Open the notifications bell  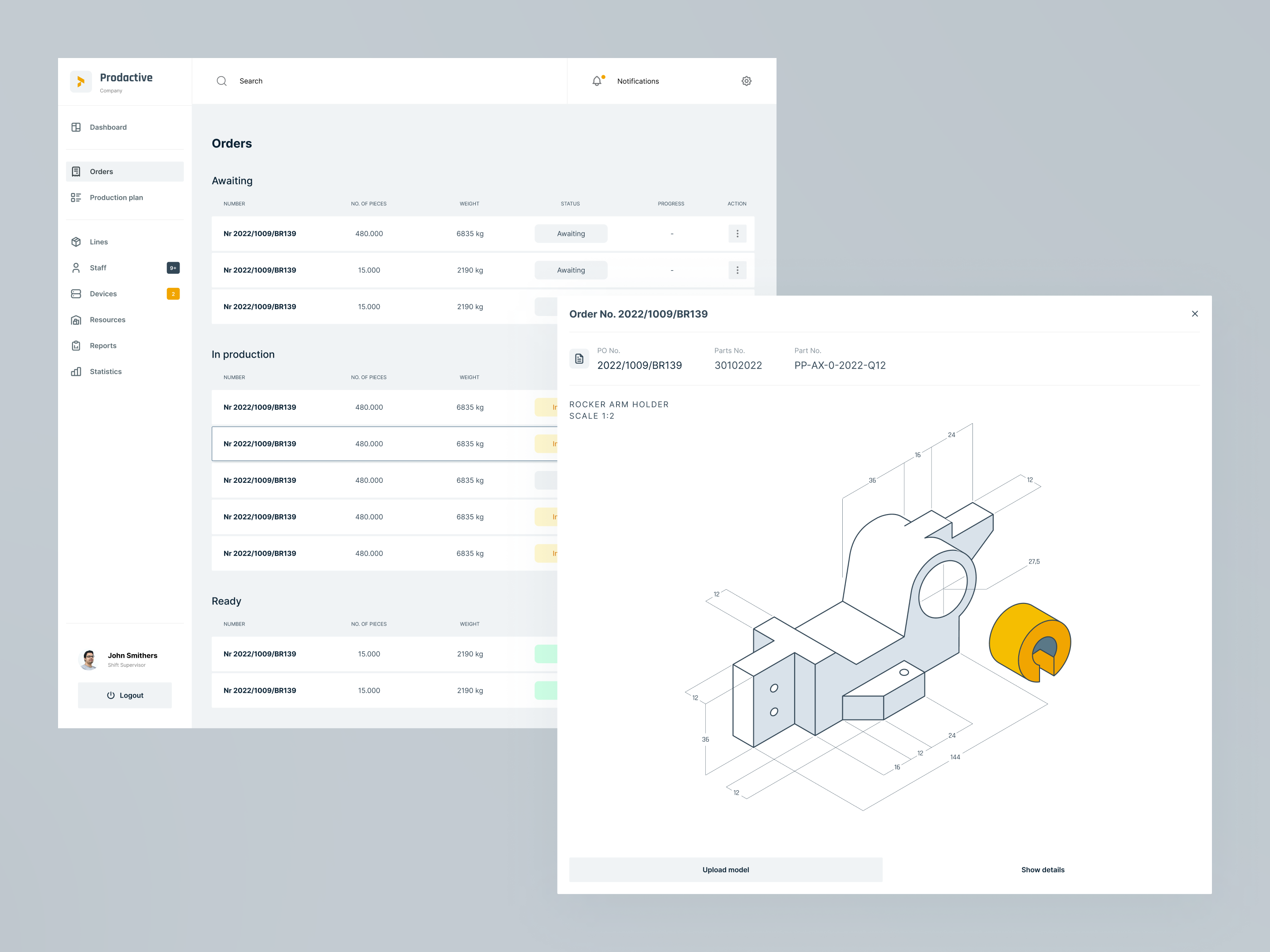[x=597, y=81]
